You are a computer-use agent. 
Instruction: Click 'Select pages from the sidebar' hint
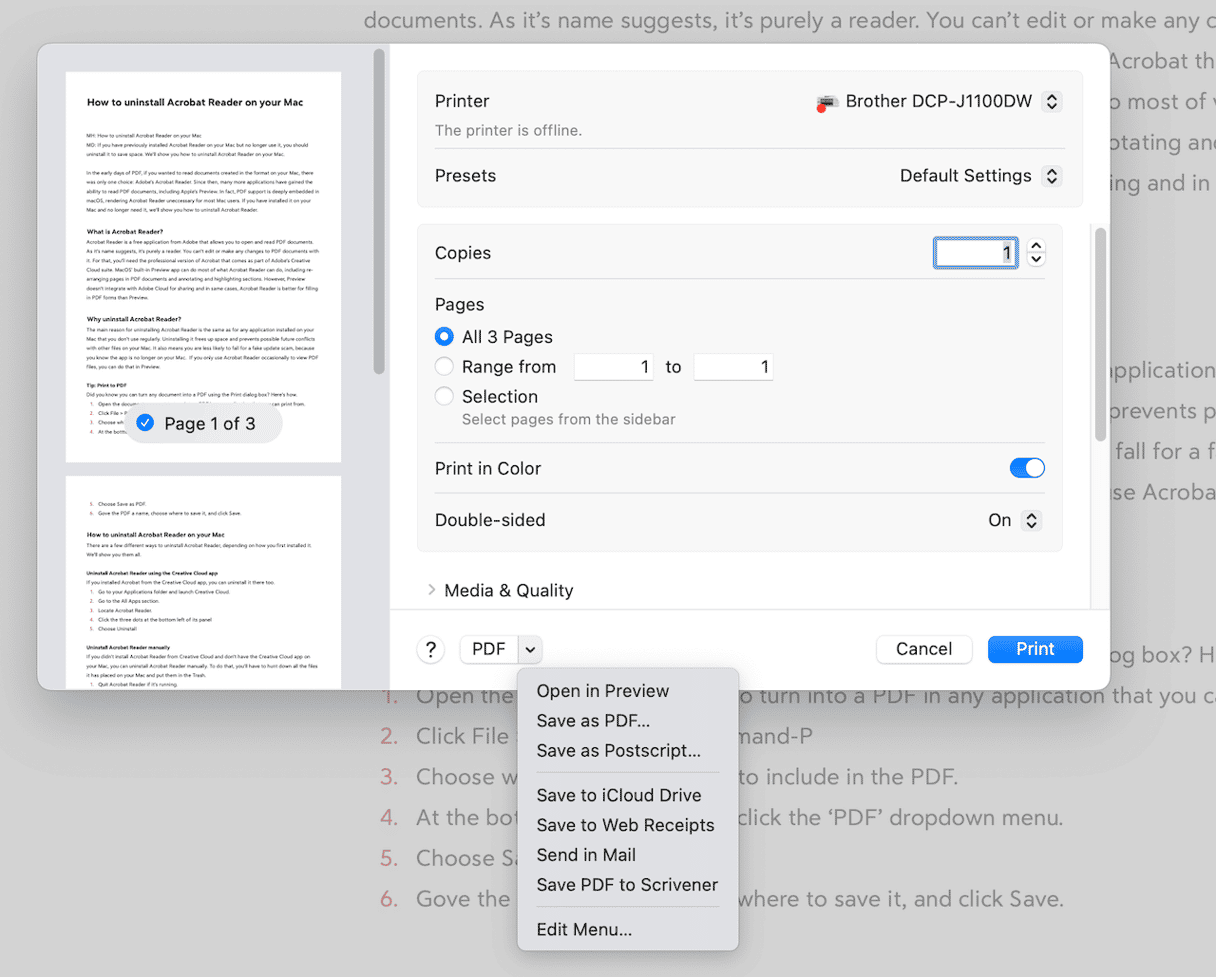(568, 419)
